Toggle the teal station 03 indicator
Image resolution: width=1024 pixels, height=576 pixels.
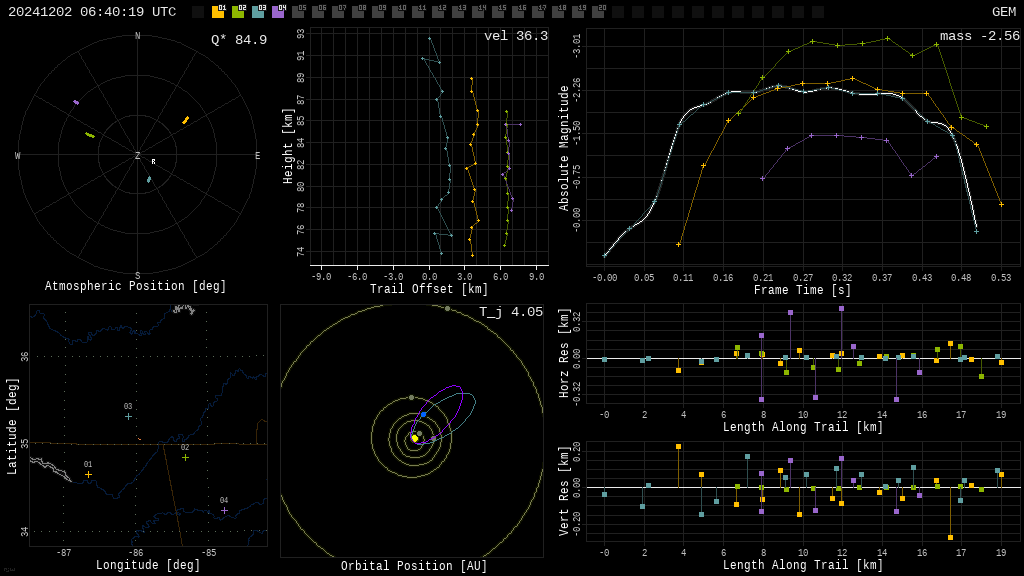pos(258,12)
